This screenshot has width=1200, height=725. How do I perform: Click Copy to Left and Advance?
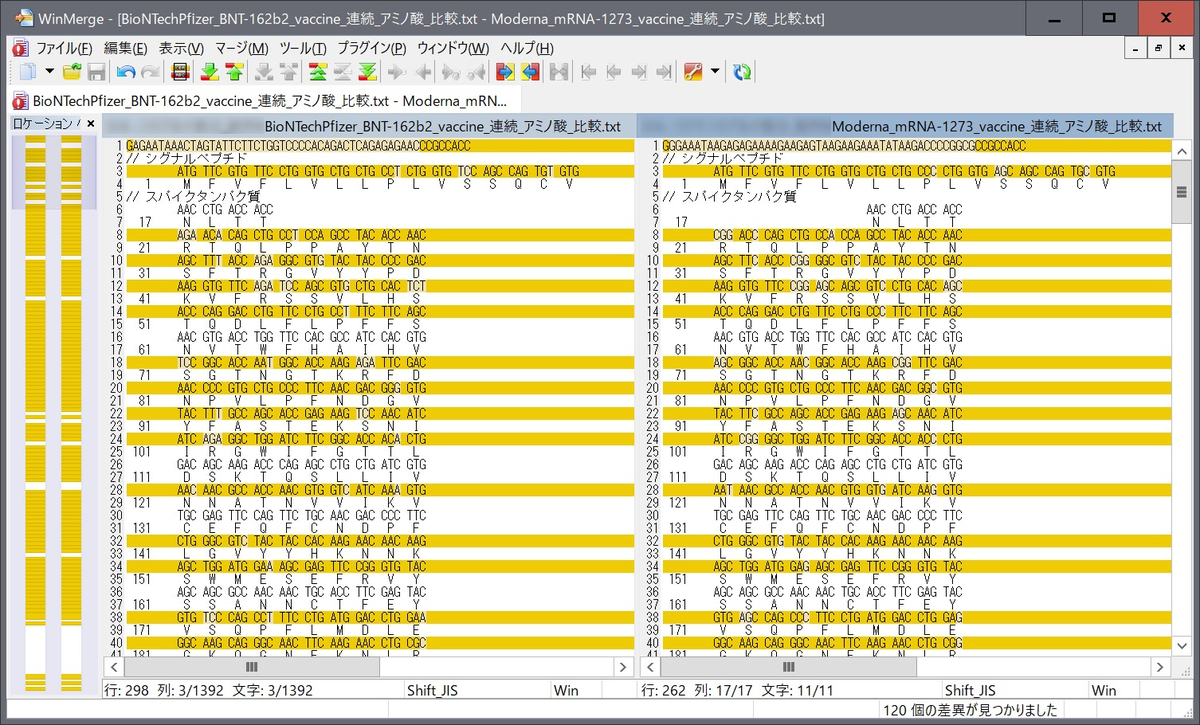[x=476, y=72]
